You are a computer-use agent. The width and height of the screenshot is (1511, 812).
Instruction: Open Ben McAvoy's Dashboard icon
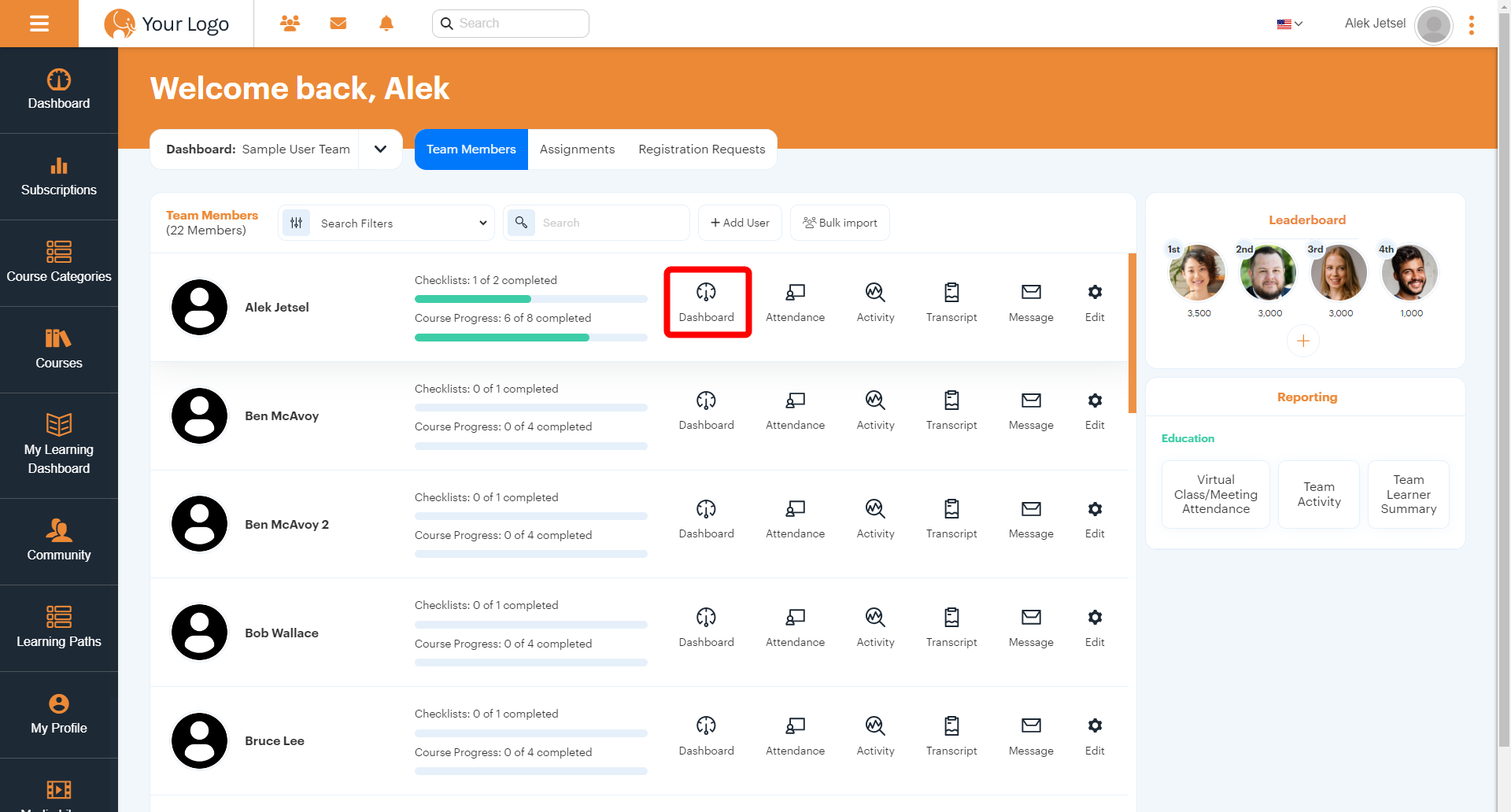(707, 411)
